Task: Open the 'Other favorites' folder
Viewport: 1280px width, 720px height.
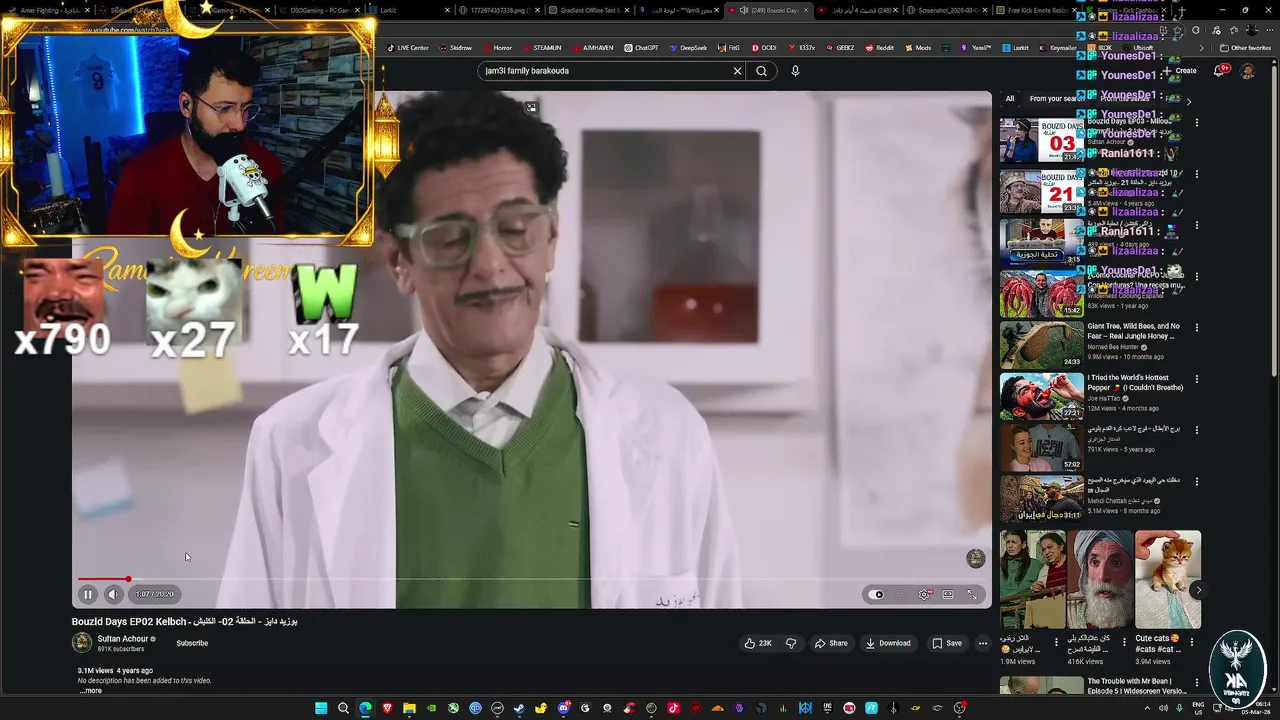Action: click(x=1245, y=48)
